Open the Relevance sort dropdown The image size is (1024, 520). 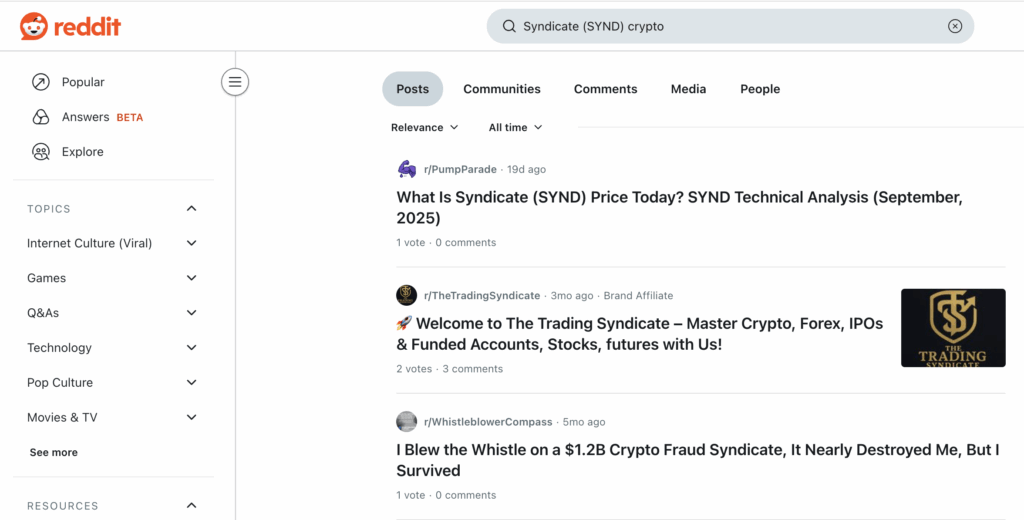pyautogui.click(x=425, y=127)
